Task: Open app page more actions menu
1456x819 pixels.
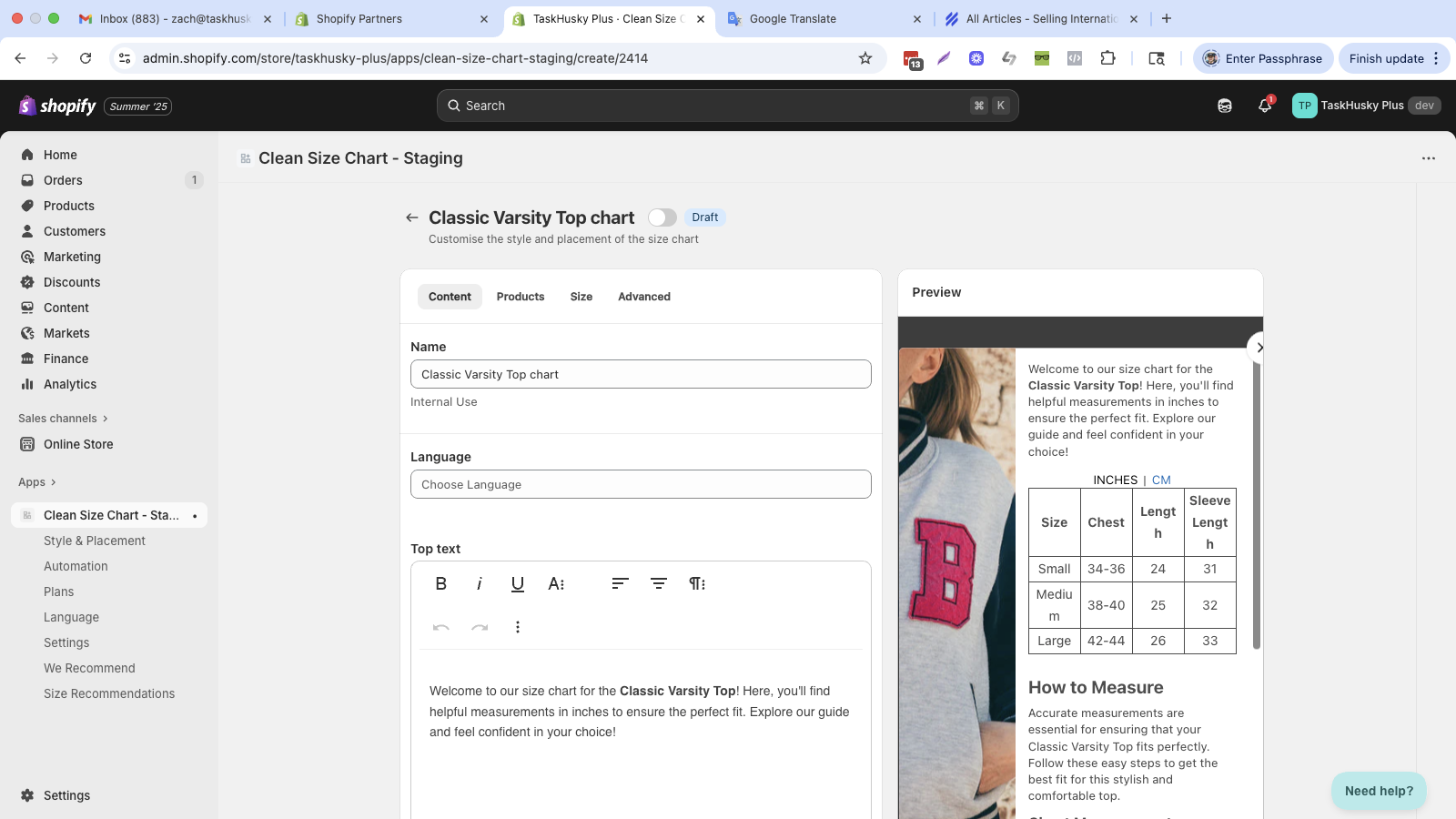Action: tap(1429, 158)
